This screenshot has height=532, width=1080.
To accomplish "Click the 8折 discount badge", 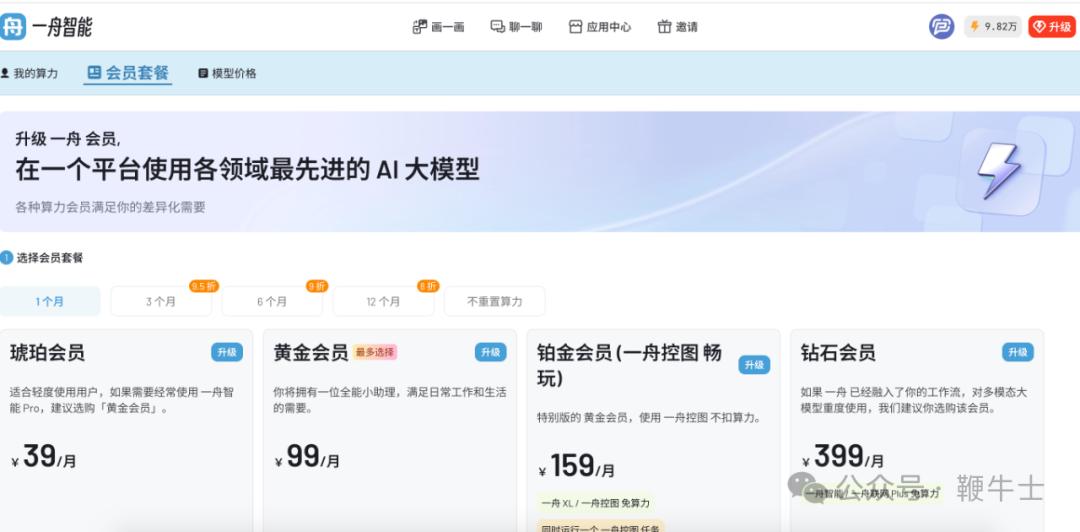I will [x=428, y=285].
